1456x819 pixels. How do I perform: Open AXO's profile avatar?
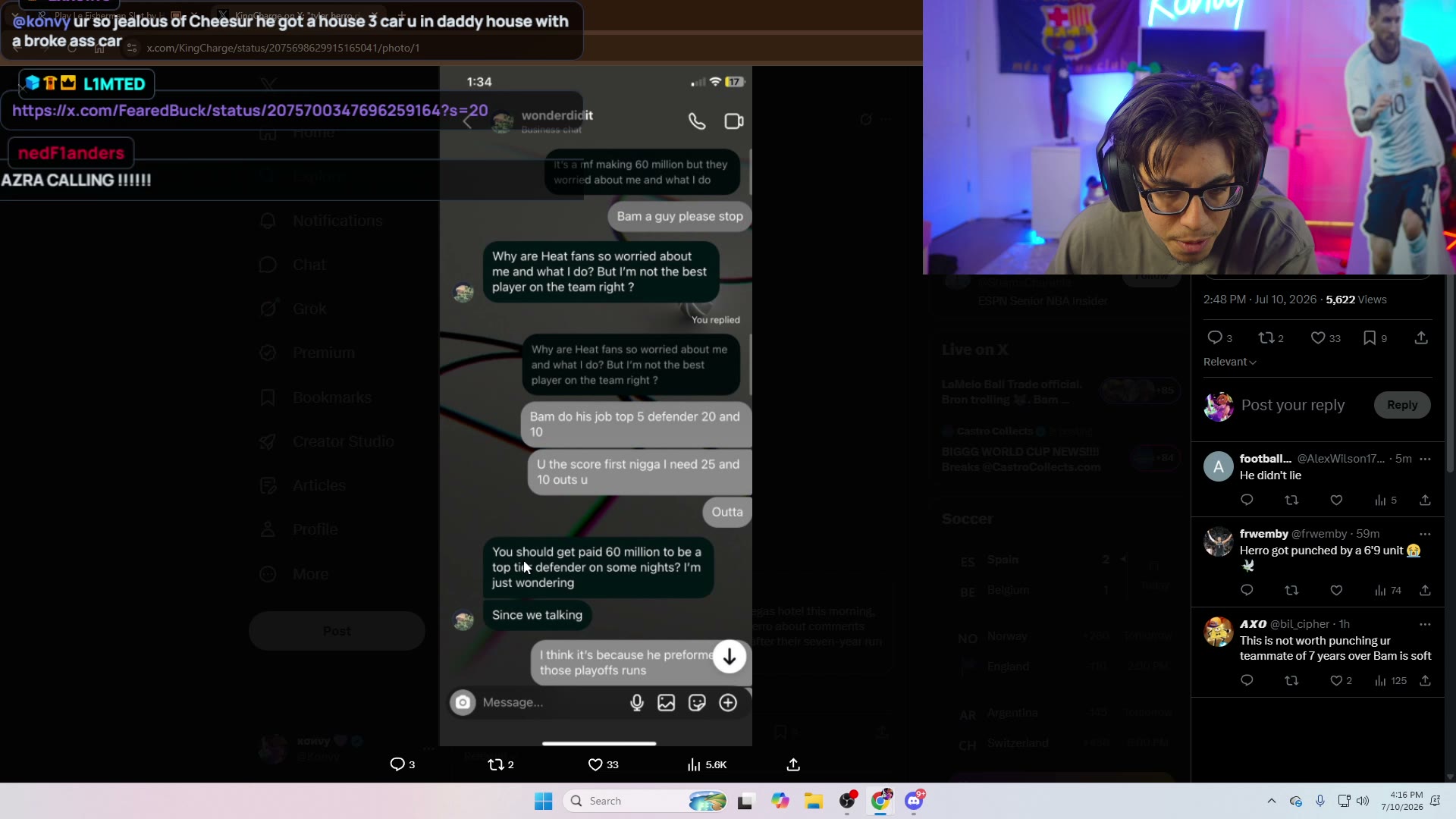[1219, 632]
